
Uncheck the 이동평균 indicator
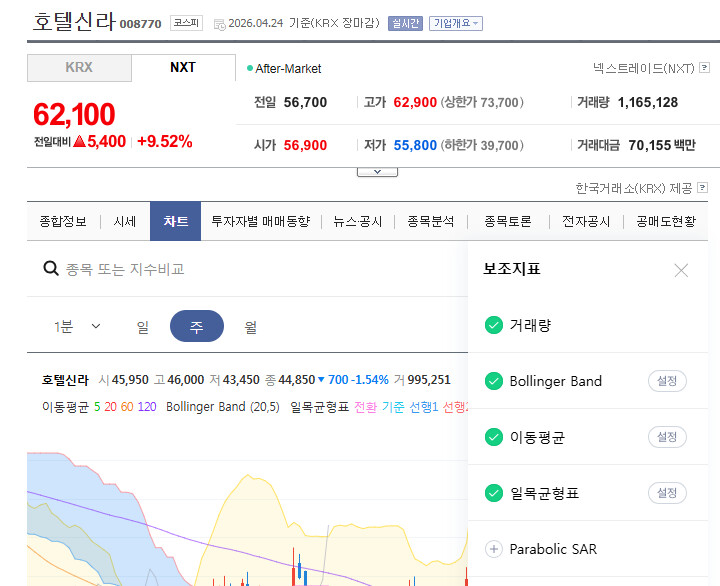(494, 437)
